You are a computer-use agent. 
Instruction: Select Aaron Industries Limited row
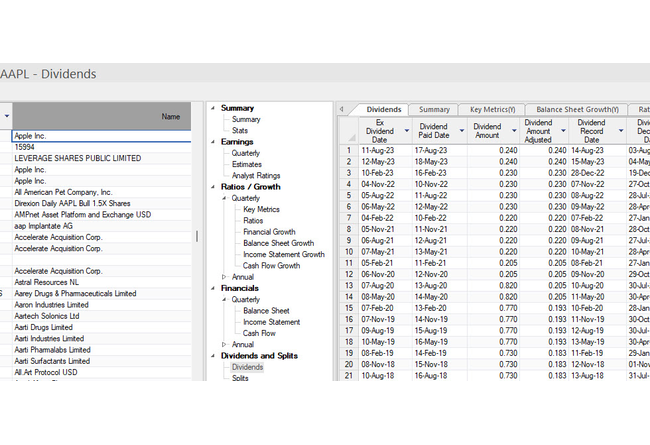[x=102, y=305]
